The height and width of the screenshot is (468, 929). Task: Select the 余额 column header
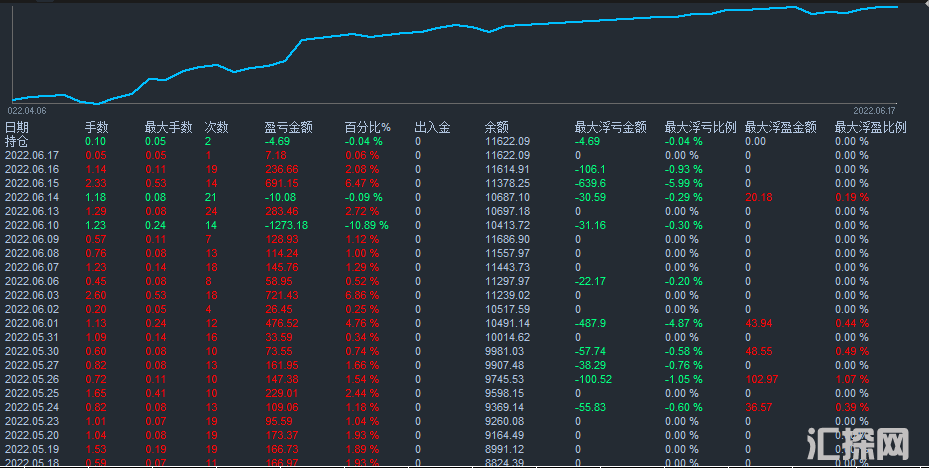tap(497, 128)
